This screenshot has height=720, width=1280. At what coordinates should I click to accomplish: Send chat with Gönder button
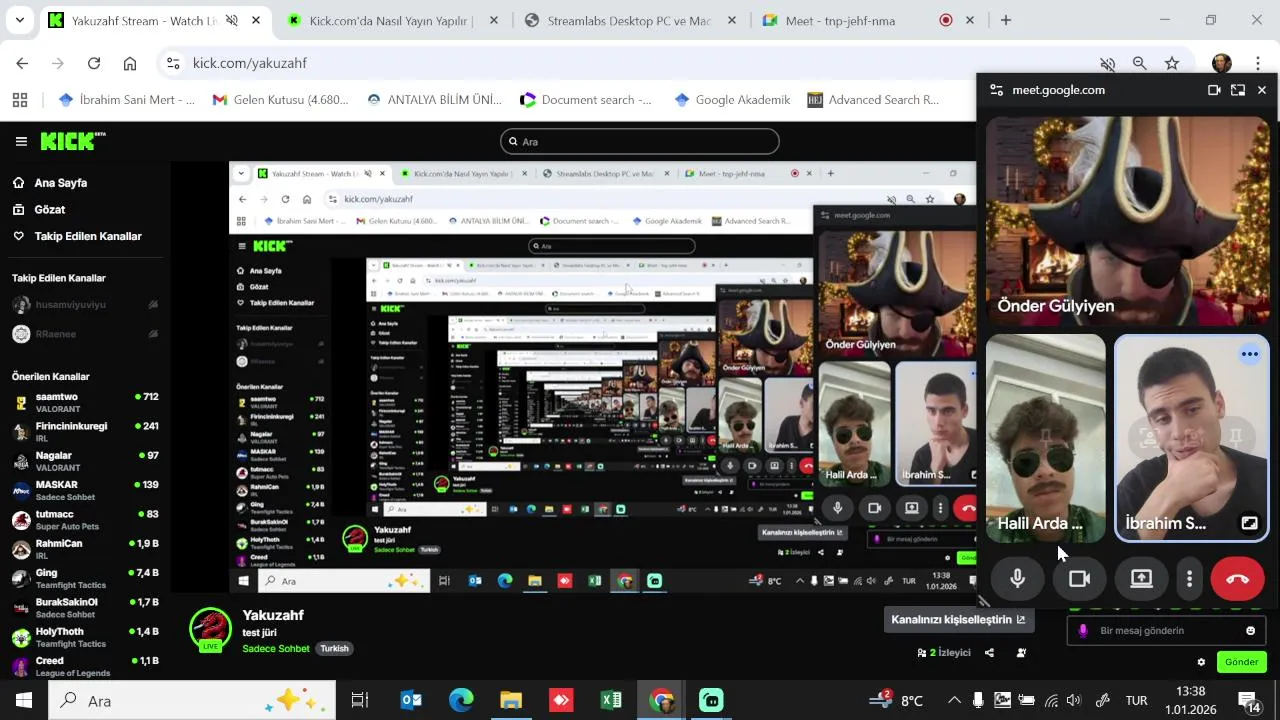point(1241,662)
